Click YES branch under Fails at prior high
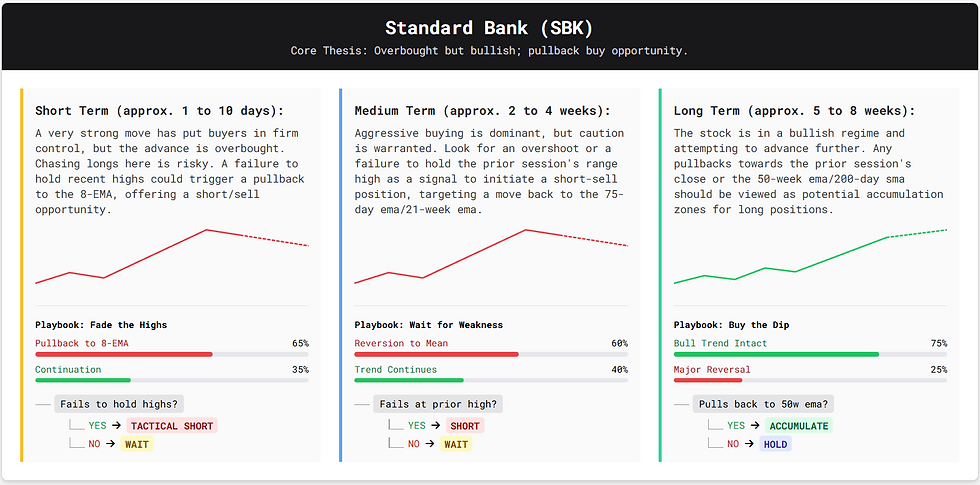980x485 pixels. coord(416,426)
